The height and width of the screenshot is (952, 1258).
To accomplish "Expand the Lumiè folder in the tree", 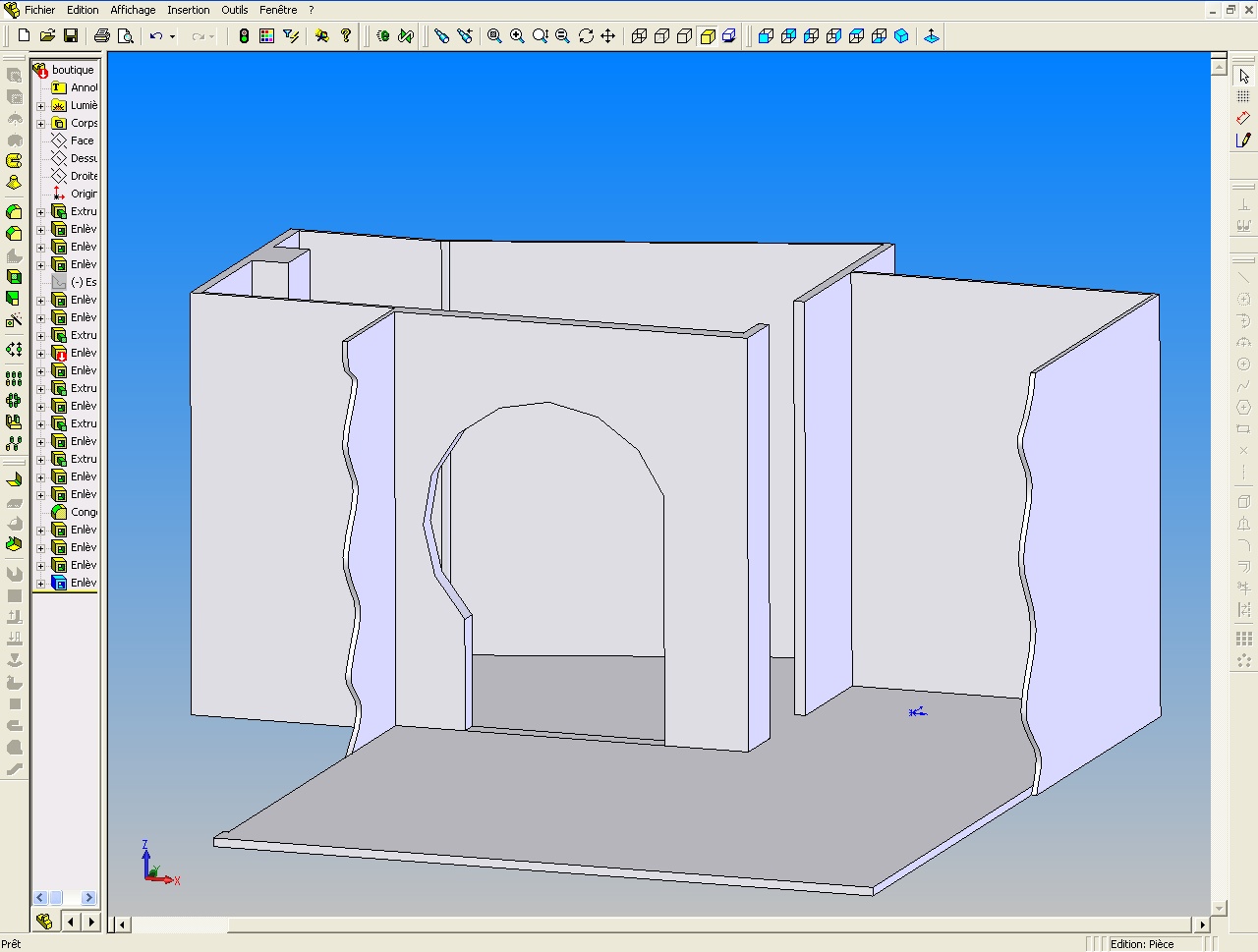I will click(x=40, y=105).
